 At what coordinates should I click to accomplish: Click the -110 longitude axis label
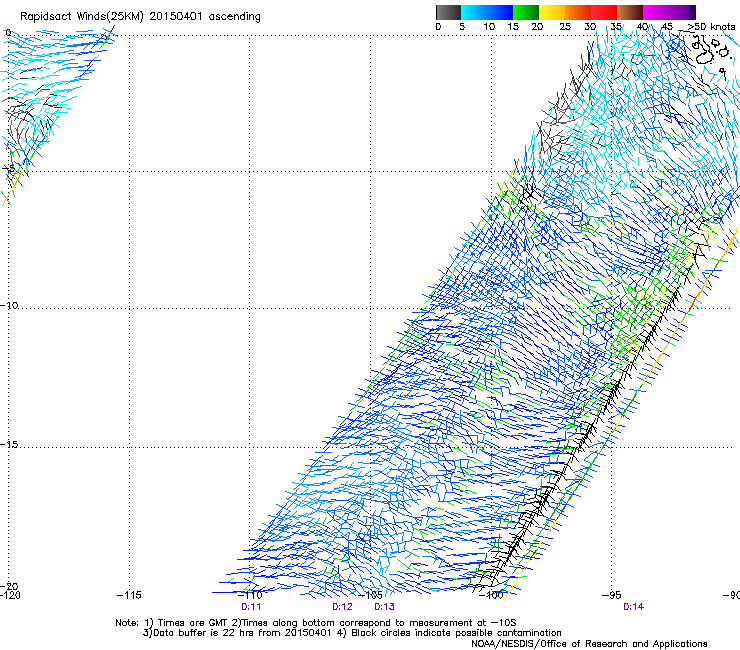(250, 595)
